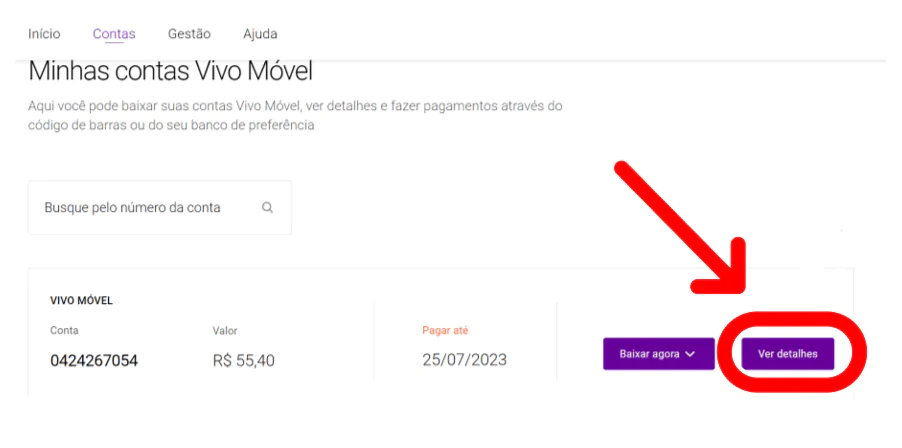Click the VIVO MÓVEL card title

(81, 300)
